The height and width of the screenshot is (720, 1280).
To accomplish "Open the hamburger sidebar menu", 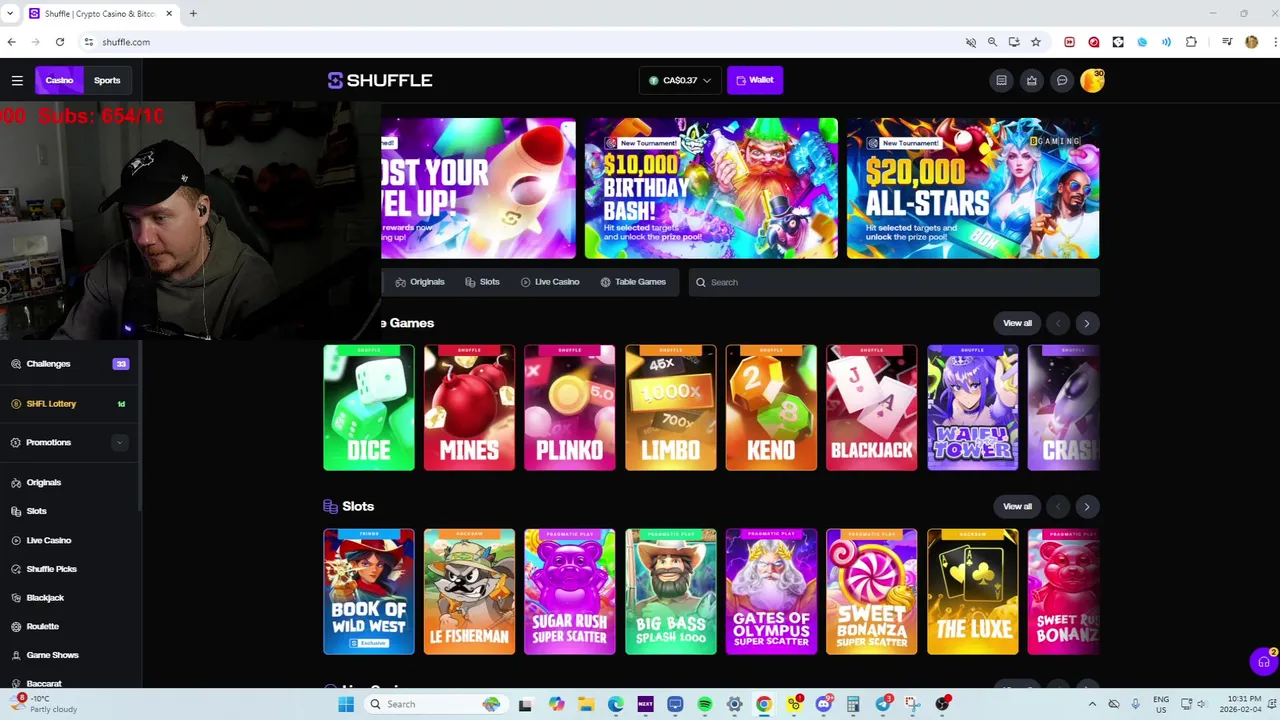I will click(17, 80).
